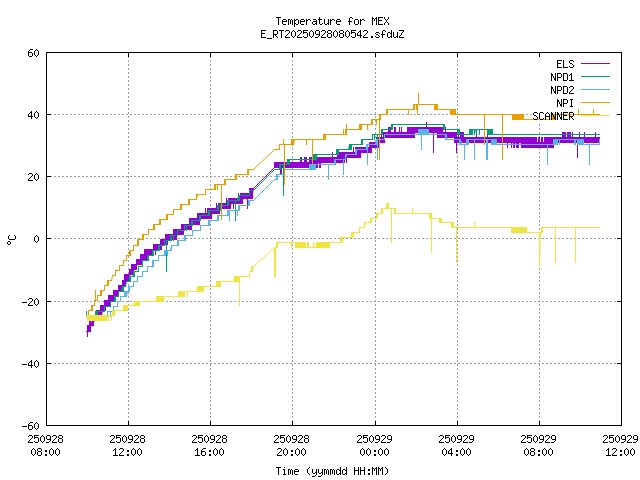Click the ELS legend line sample
This screenshot has height=480, width=640.
point(596,64)
